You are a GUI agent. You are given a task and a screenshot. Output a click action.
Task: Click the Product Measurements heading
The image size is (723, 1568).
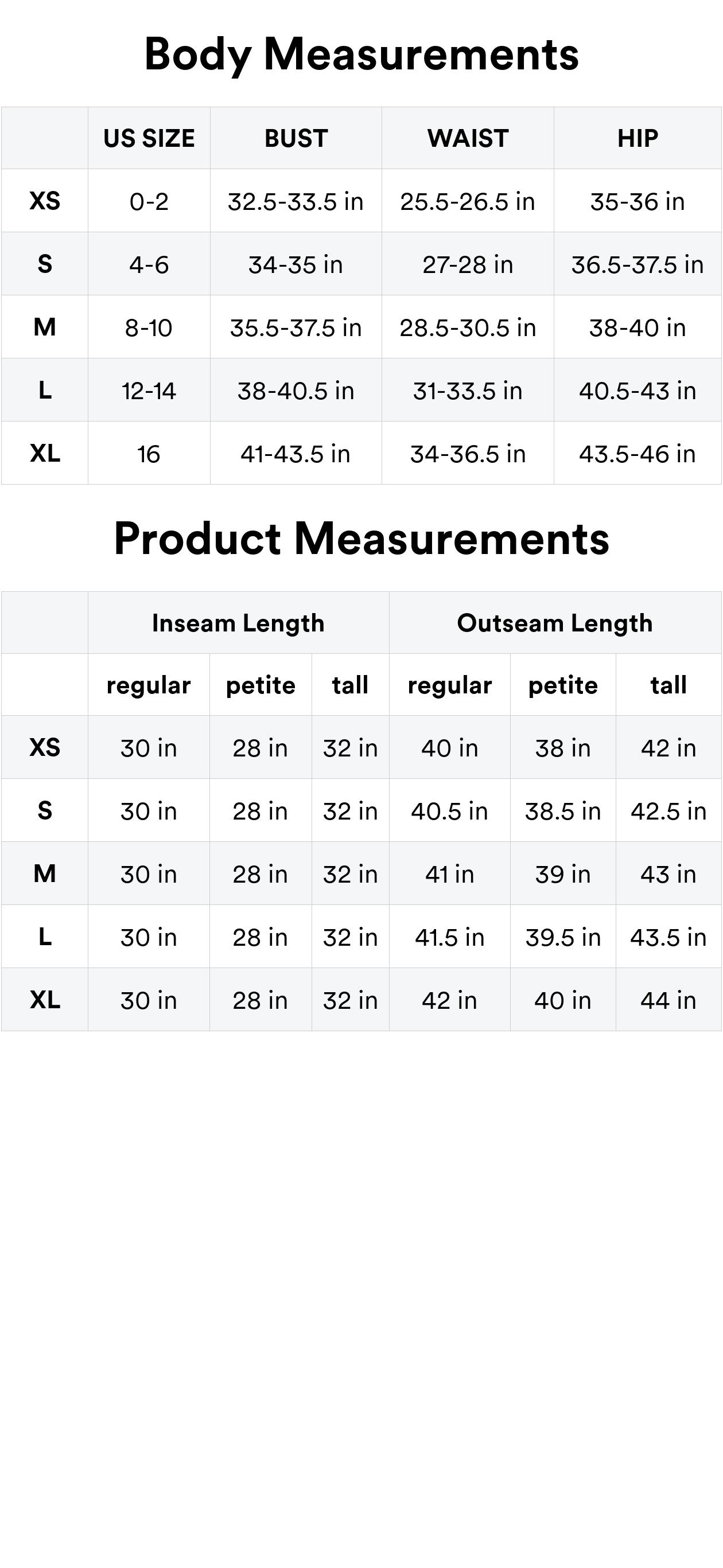361,539
